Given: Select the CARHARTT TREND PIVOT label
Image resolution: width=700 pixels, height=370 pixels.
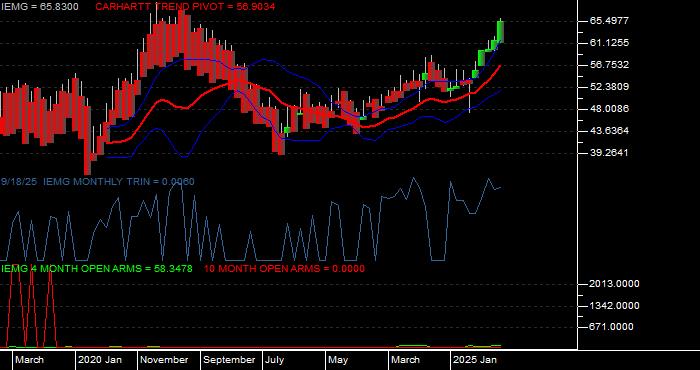Looking at the screenshot, I should click(185, 7).
